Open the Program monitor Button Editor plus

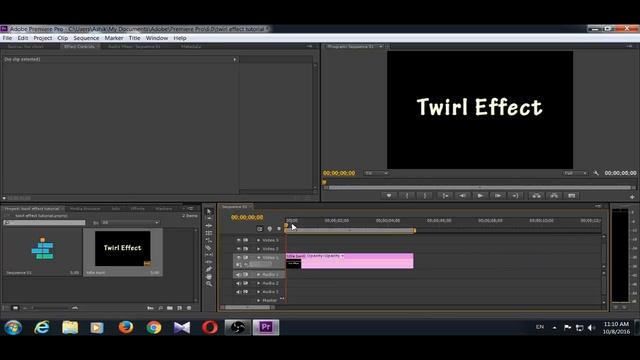coord(632,197)
